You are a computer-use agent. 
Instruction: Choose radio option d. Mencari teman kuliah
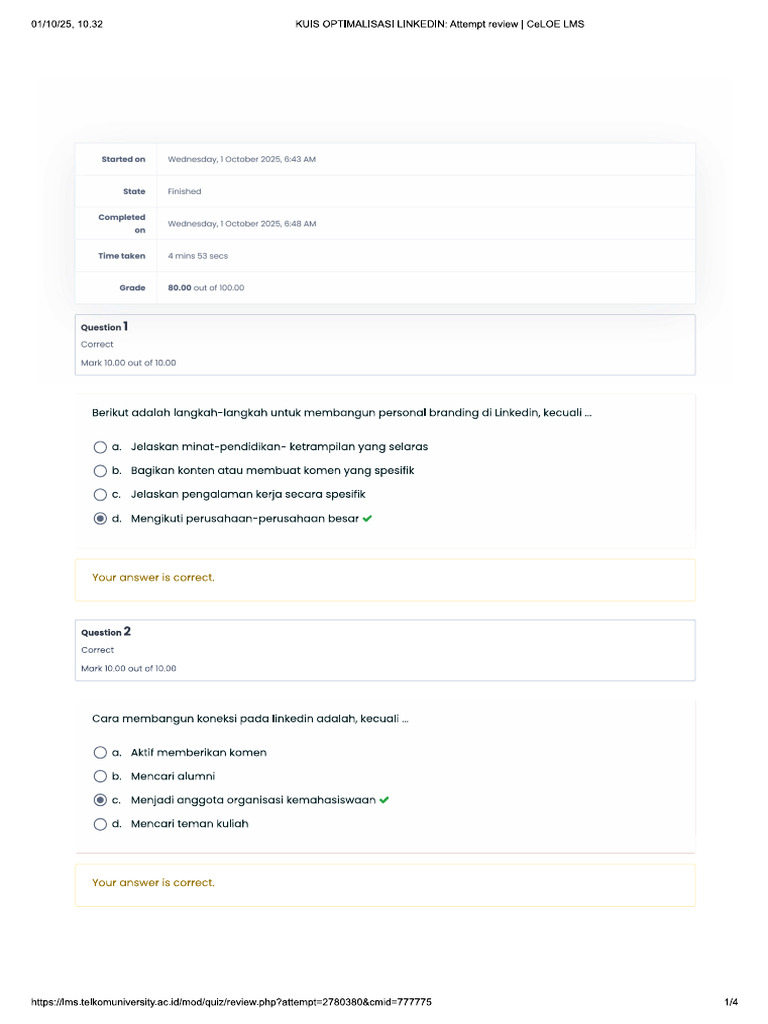click(x=100, y=824)
